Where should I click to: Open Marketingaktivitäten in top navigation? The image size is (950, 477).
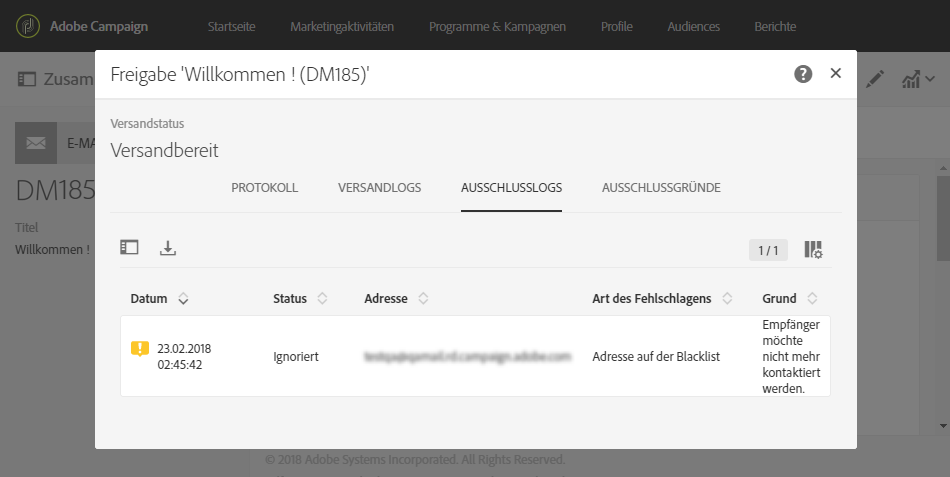click(342, 26)
